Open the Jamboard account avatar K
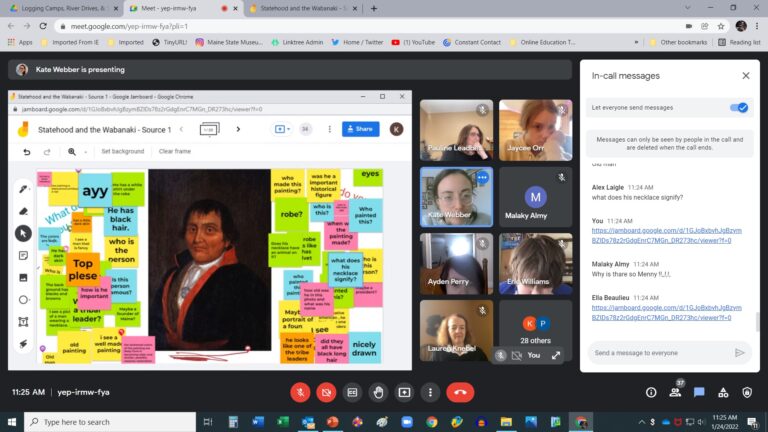Viewport: 768px width, 432px height. 396,129
